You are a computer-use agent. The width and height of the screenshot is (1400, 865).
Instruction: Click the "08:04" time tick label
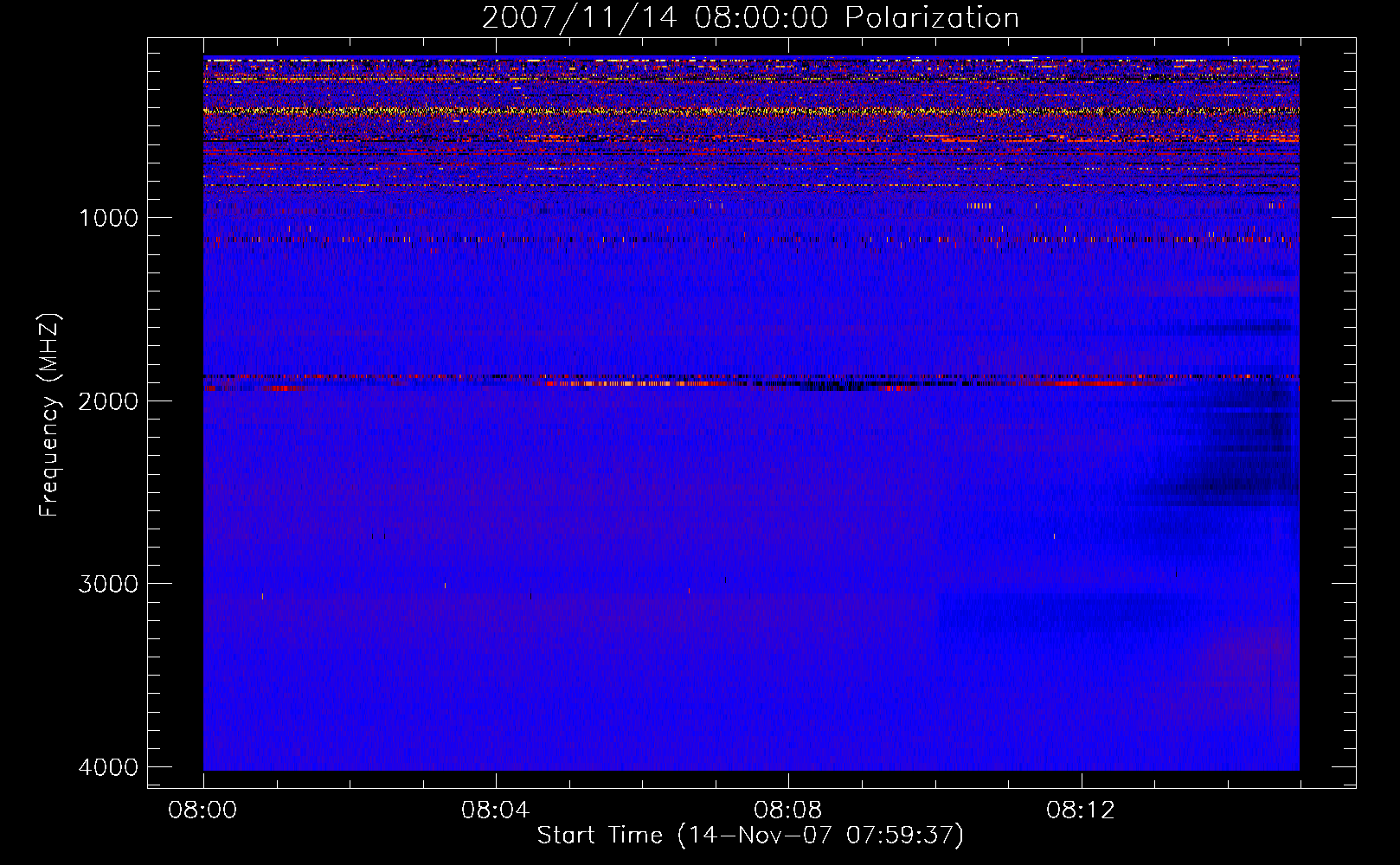[x=495, y=811]
